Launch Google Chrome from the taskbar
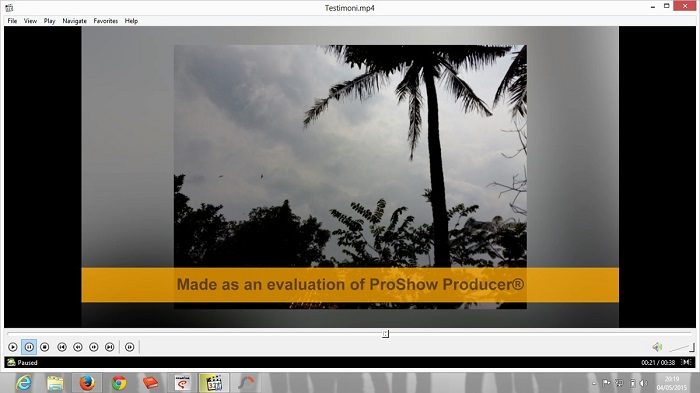 tap(119, 383)
